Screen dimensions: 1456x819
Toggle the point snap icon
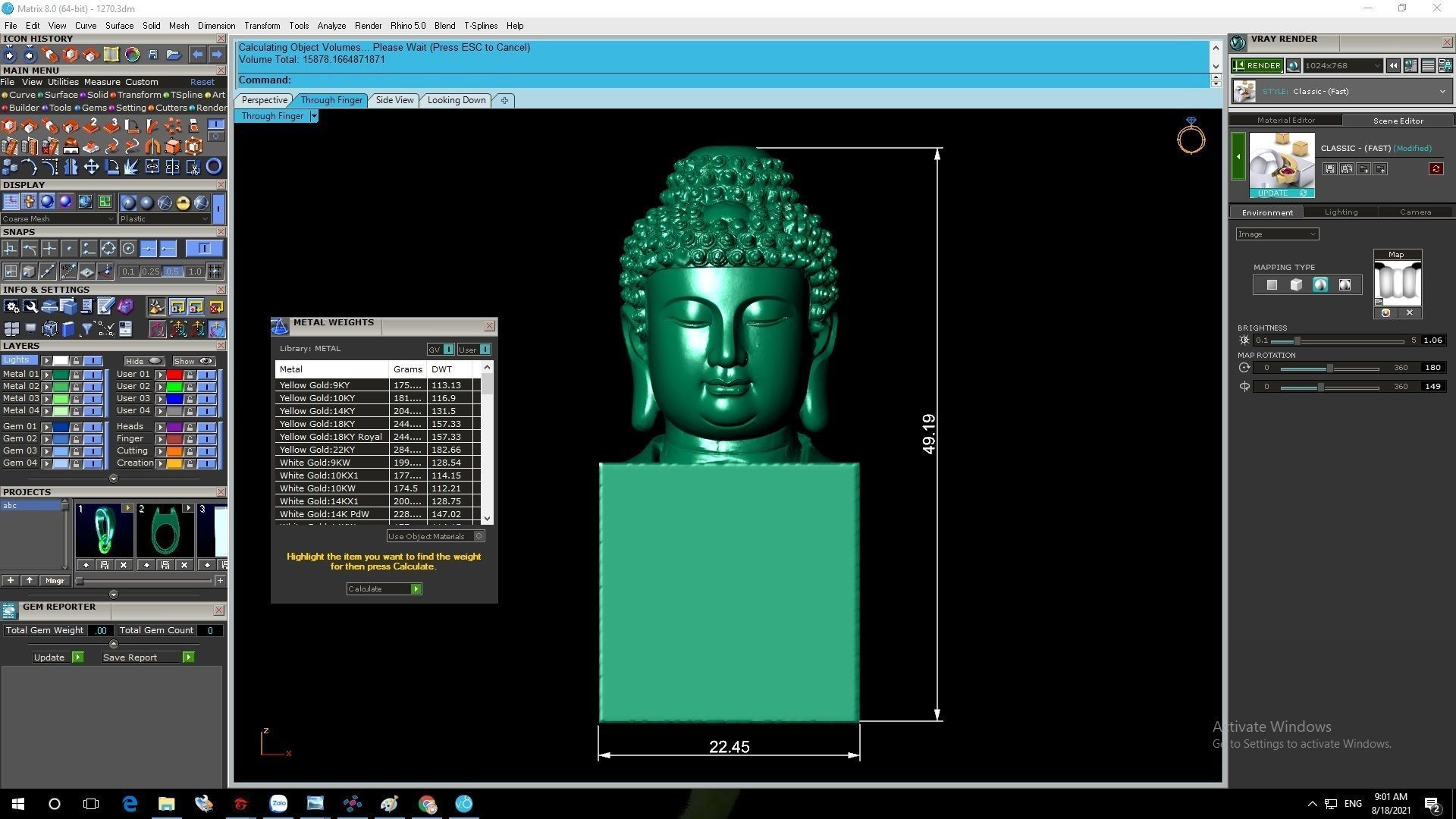pos(69,249)
